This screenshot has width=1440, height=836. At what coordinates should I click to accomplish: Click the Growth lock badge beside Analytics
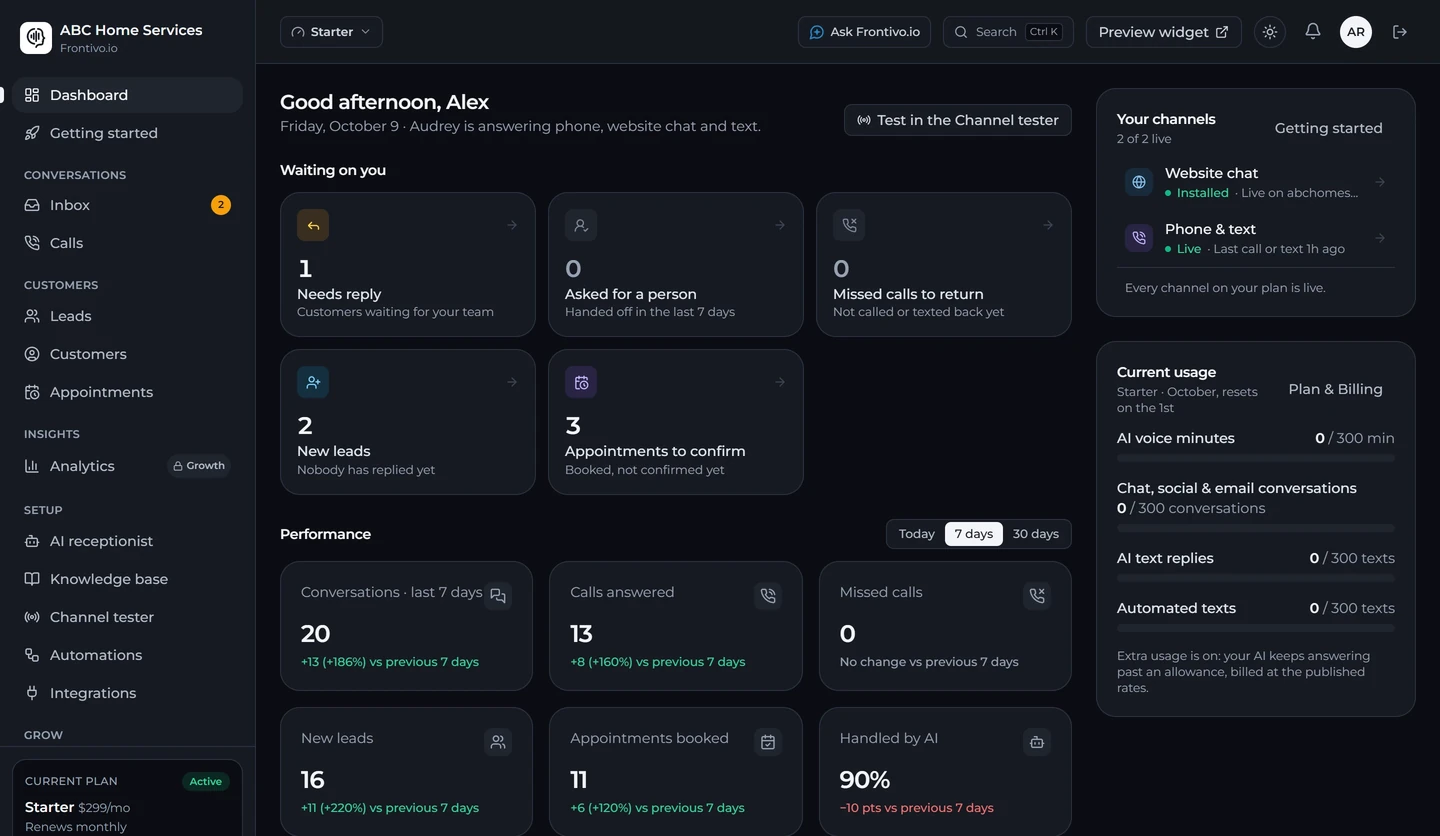coord(198,466)
